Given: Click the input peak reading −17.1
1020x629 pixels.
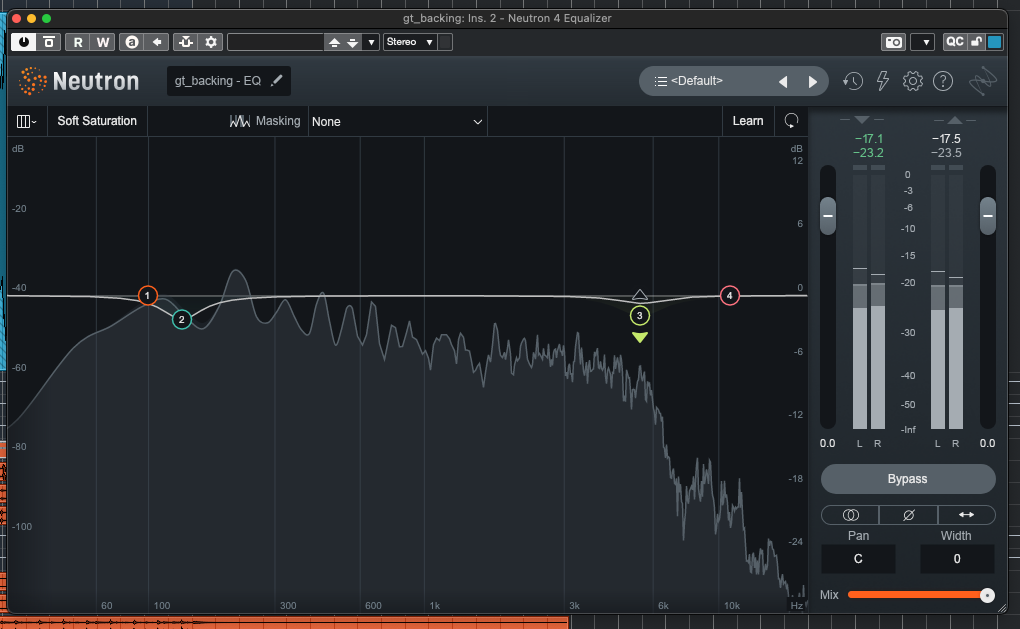Looking at the screenshot, I should tap(869, 139).
